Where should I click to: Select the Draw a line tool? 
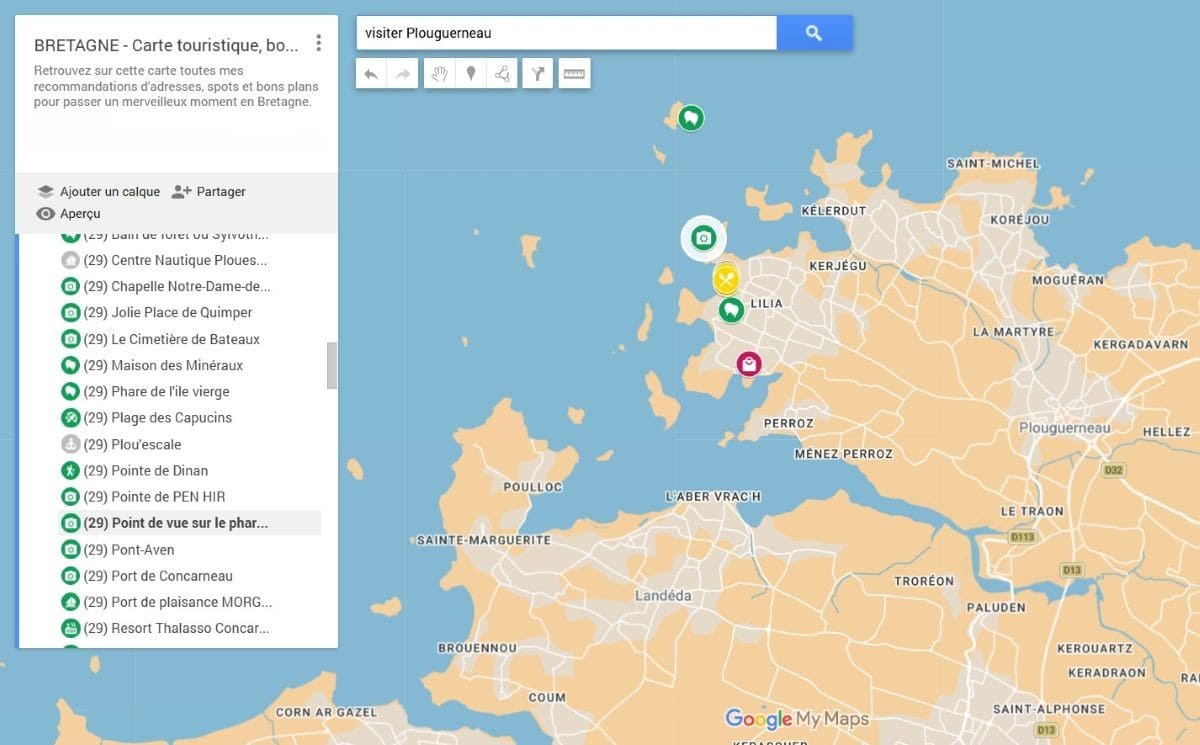502,74
